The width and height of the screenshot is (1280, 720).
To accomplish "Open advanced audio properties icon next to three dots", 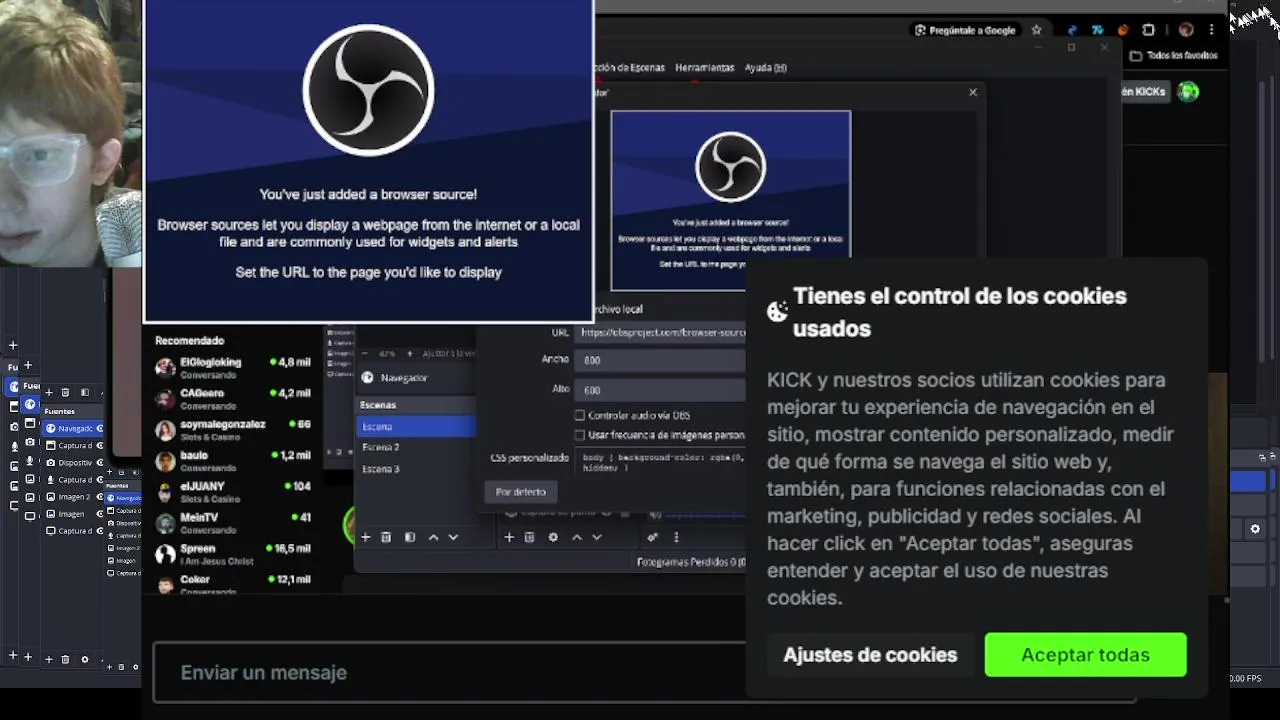I will (652, 537).
